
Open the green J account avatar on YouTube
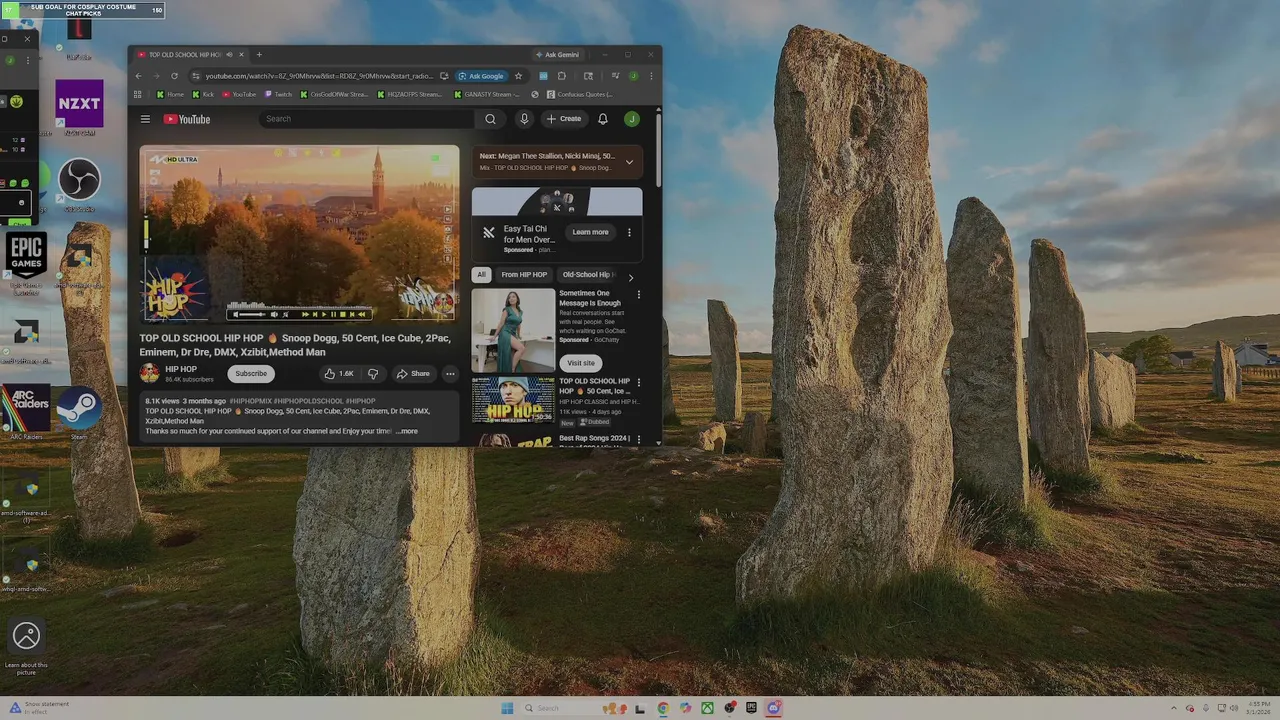(632, 119)
